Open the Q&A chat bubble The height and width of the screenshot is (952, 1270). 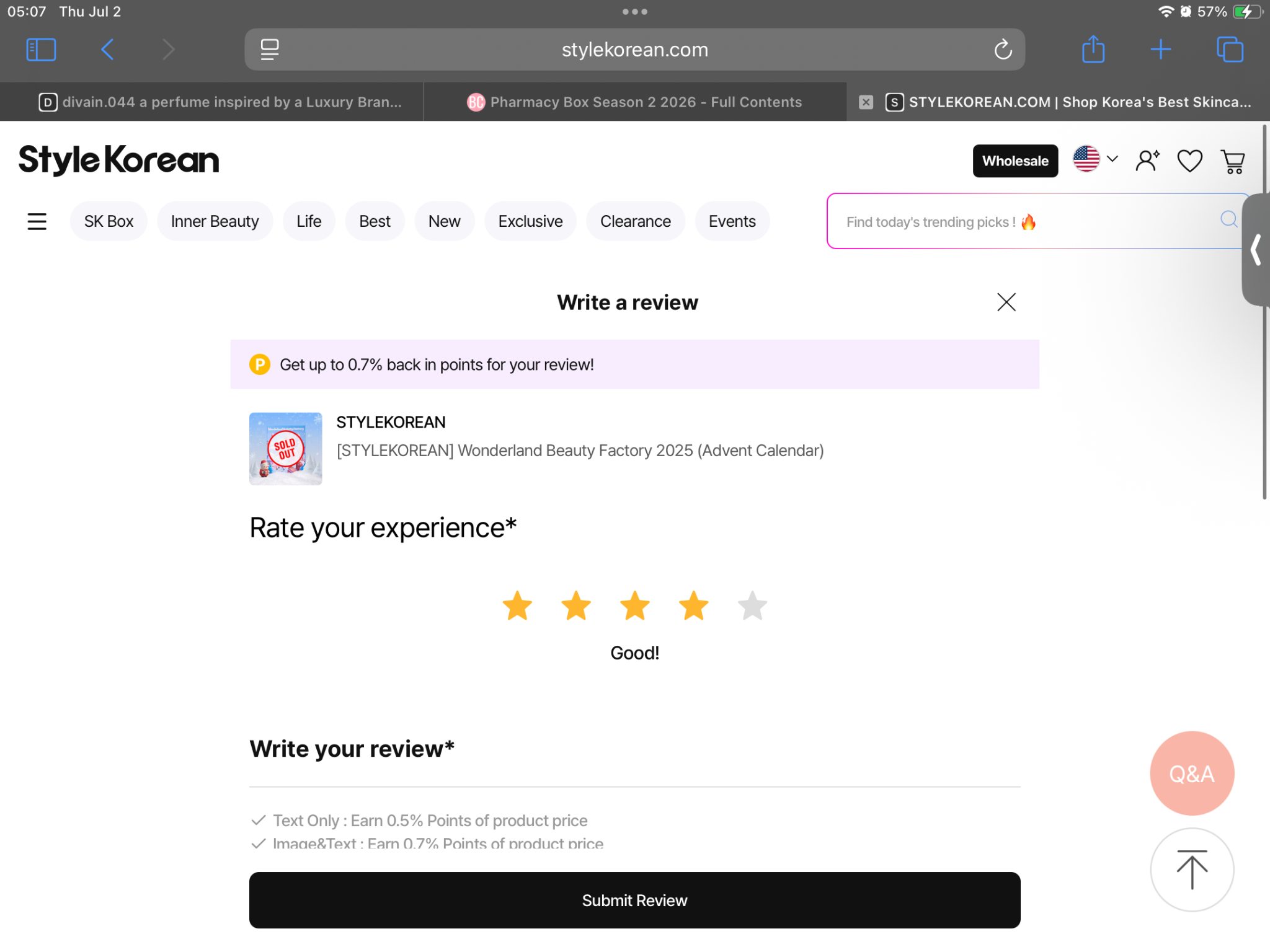coord(1191,773)
